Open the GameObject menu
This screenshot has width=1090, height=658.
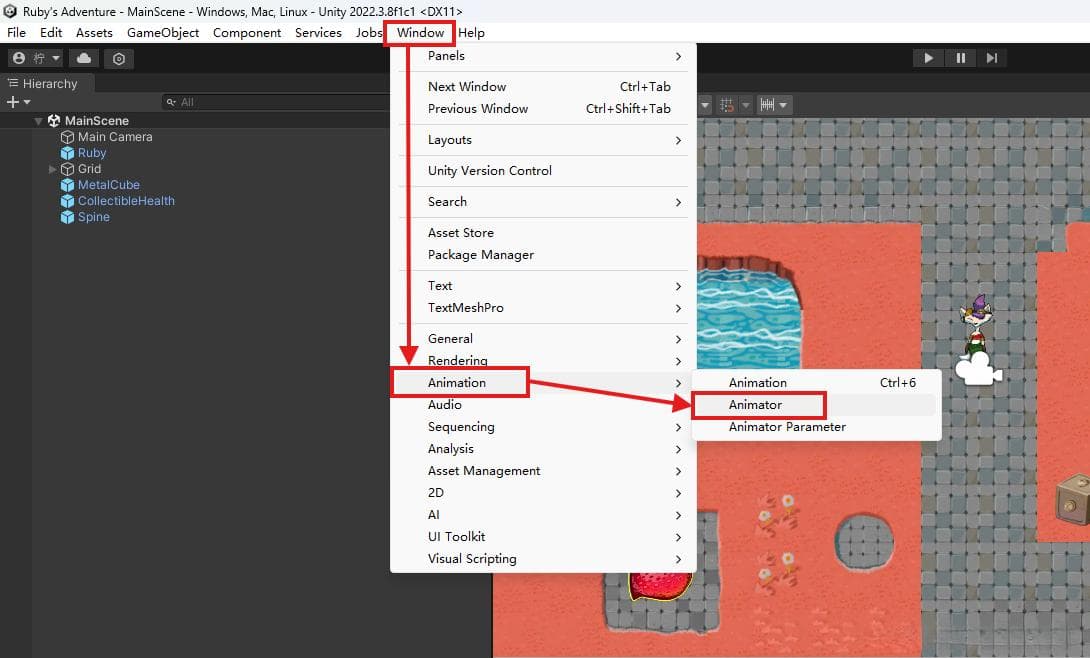(163, 33)
